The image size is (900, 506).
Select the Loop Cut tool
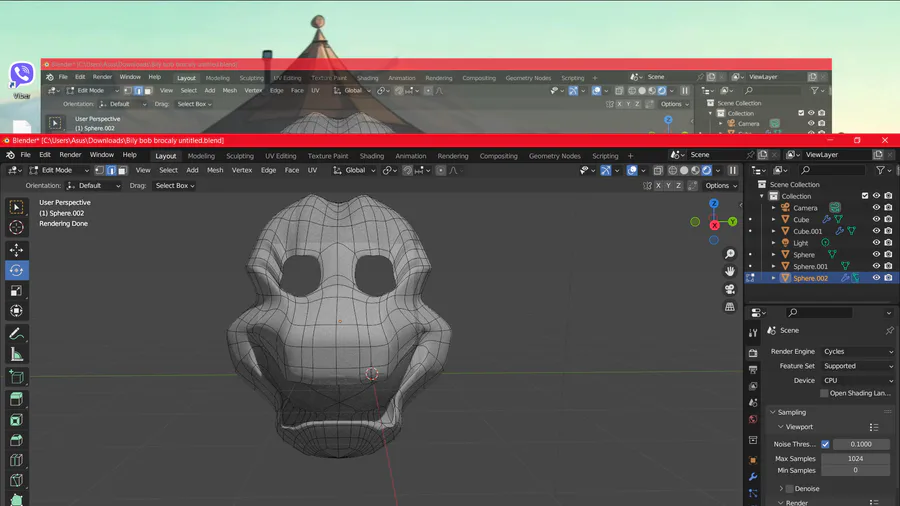coord(16,460)
